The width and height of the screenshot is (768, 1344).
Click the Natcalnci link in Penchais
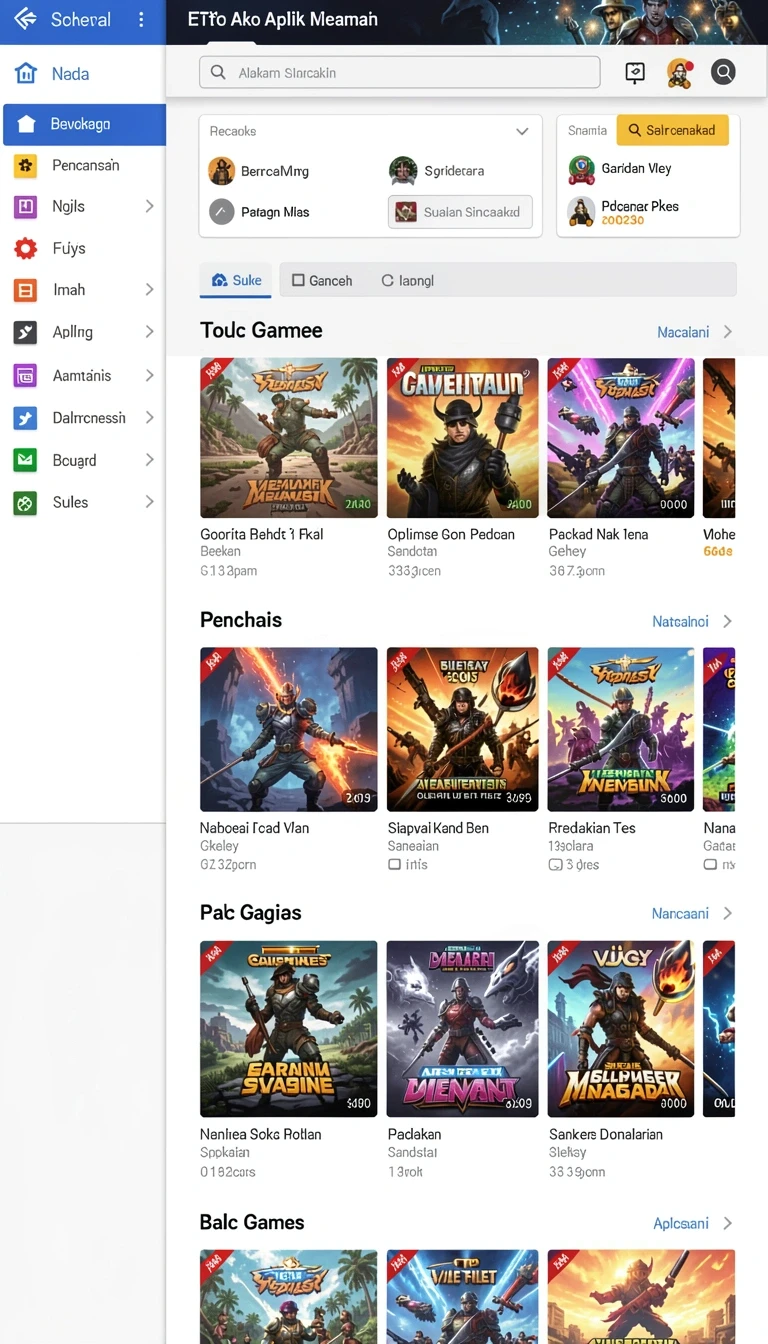click(680, 621)
